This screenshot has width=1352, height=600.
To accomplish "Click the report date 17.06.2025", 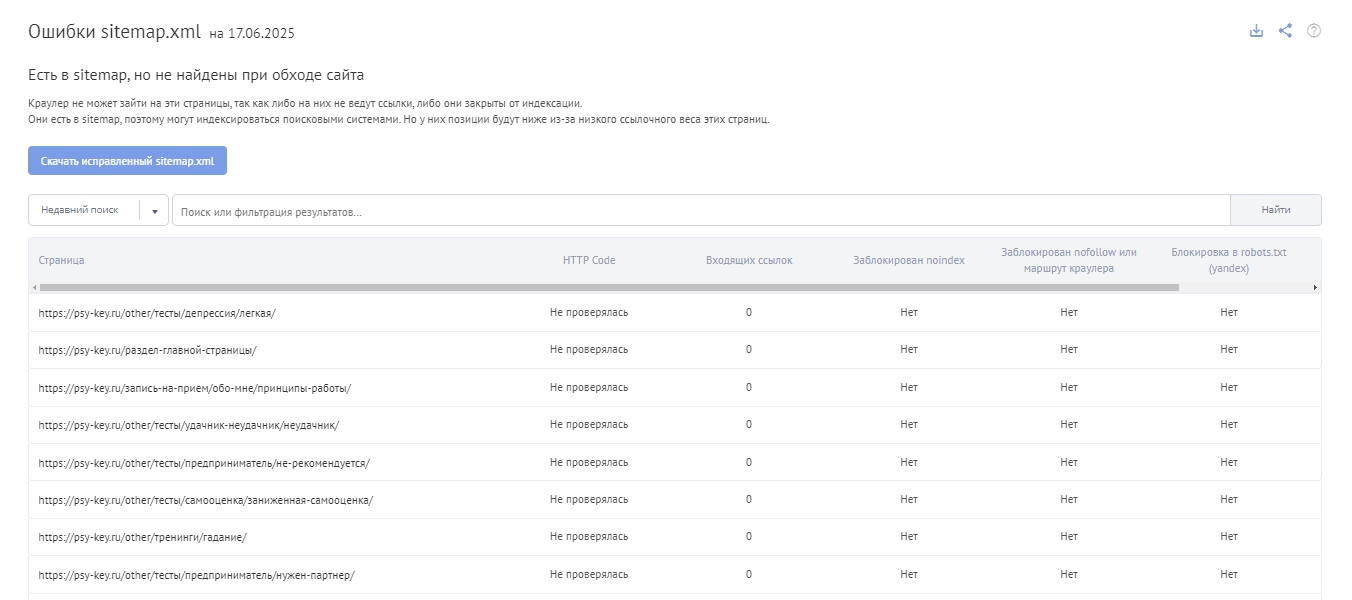I will tap(261, 34).
